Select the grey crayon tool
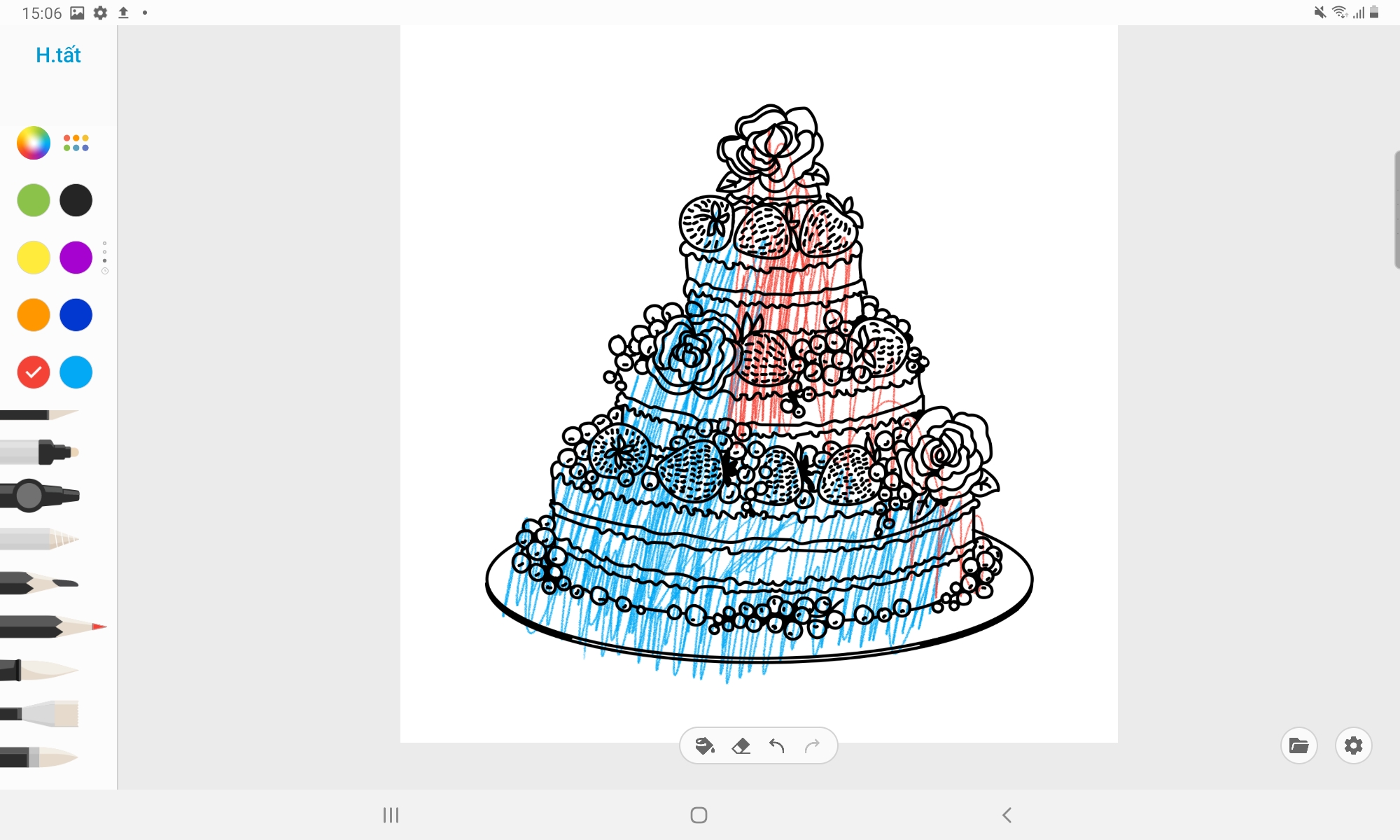This screenshot has height=840, width=1400. pyautogui.click(x=39, y=539)
